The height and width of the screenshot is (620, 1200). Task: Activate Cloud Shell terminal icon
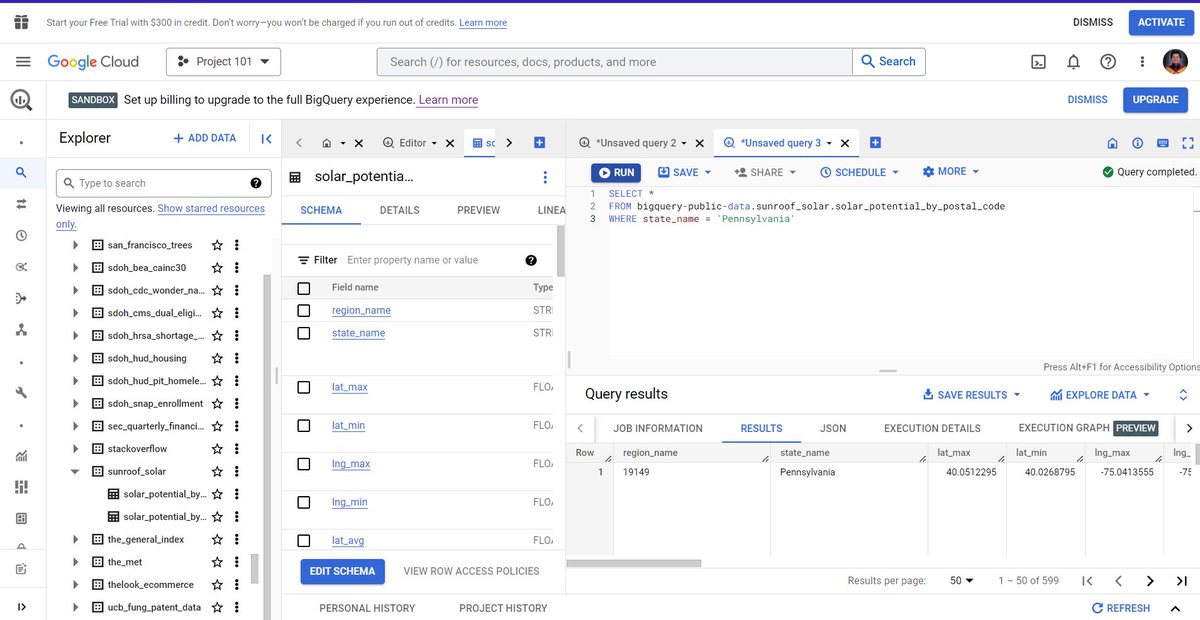1039,62
